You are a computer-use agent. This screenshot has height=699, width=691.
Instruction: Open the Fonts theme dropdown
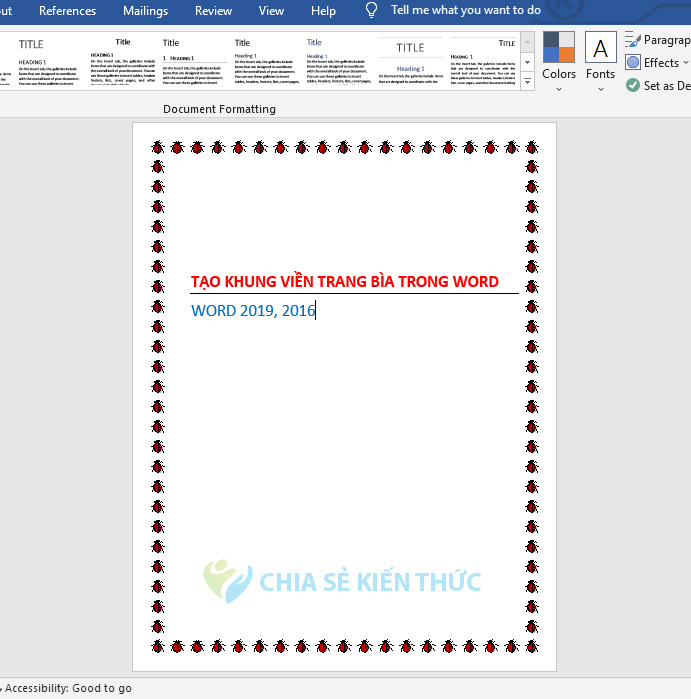601,62
